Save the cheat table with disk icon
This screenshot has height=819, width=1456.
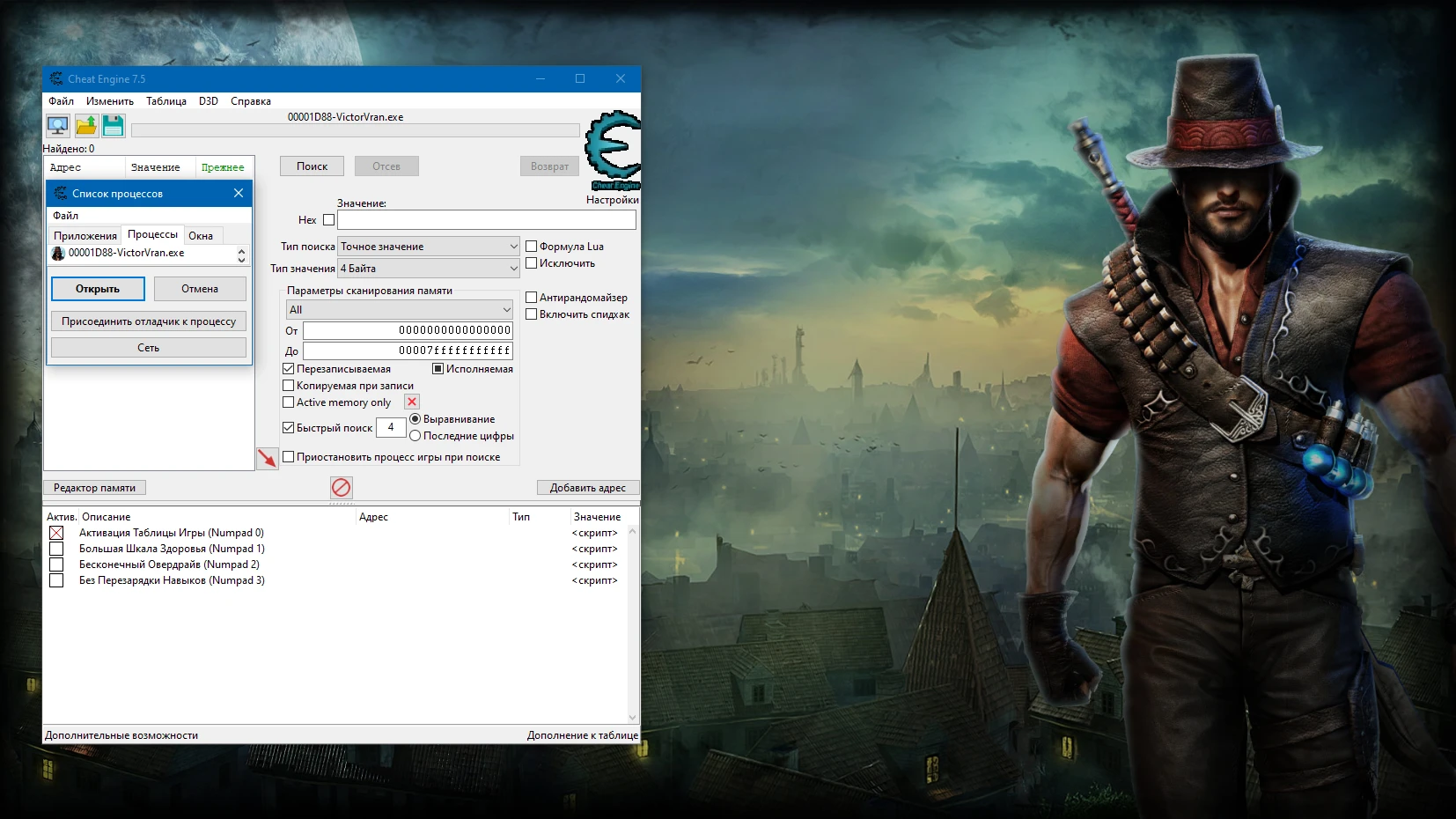tap(114, 125)
